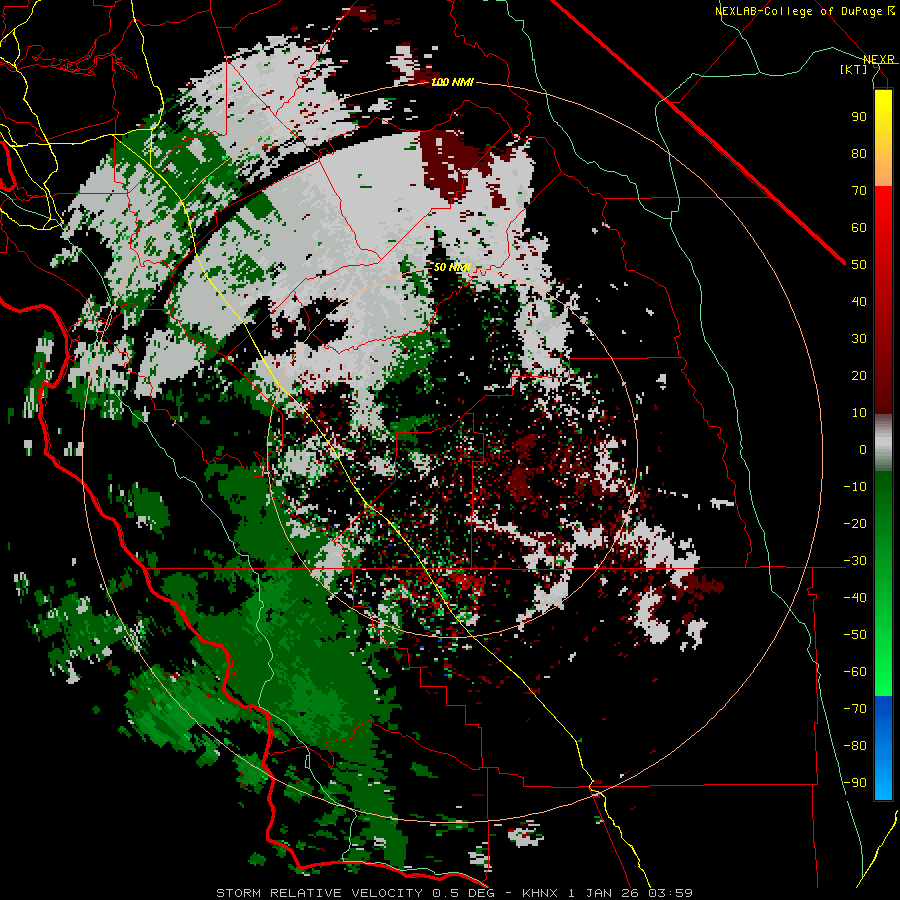The image size is (900, 900).
Task: Click the 90 value on the velocity scale
Action: [x=859, y=117]
